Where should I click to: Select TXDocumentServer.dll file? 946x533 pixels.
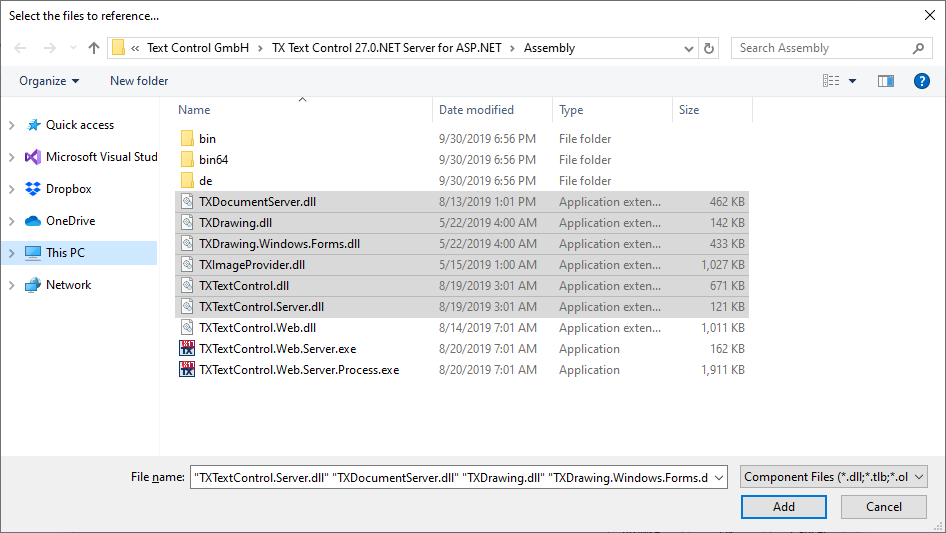pos(462,202)
